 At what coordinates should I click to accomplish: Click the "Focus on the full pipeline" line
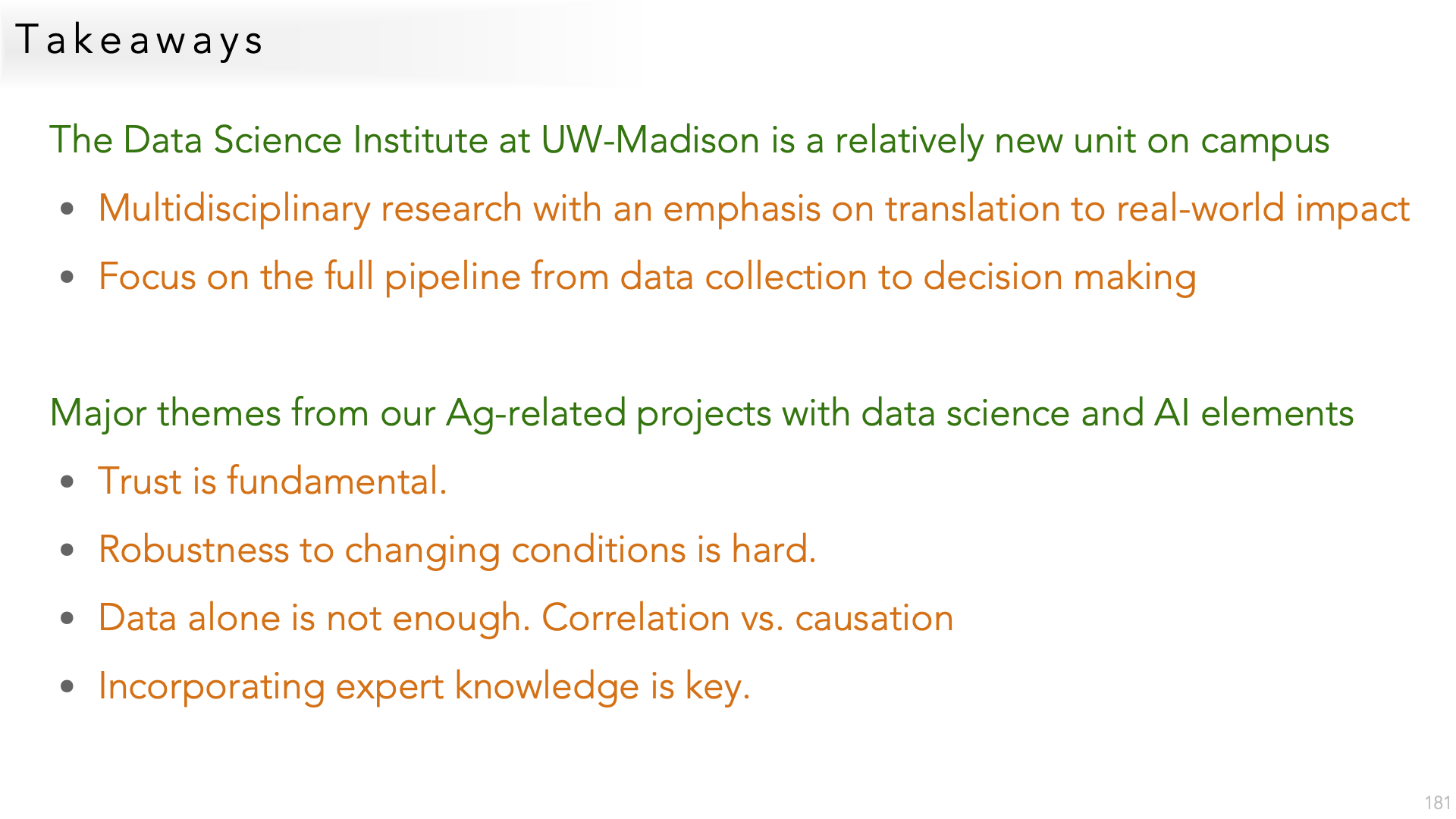point(647,277)
